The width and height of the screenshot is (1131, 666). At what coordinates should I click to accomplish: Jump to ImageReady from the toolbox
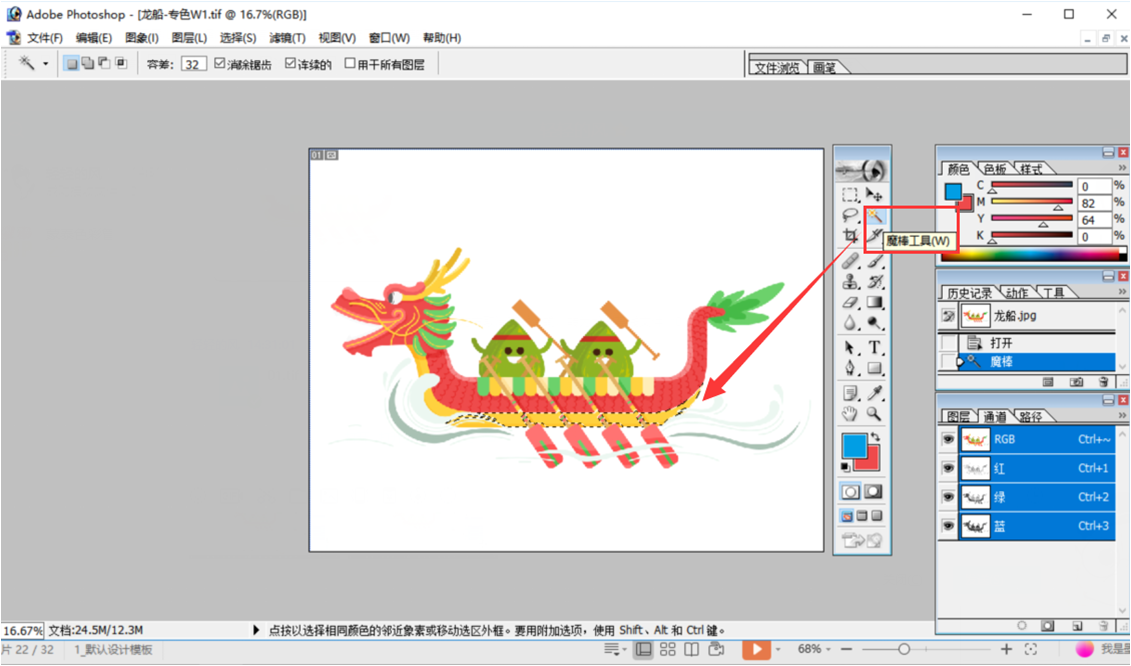863,540
